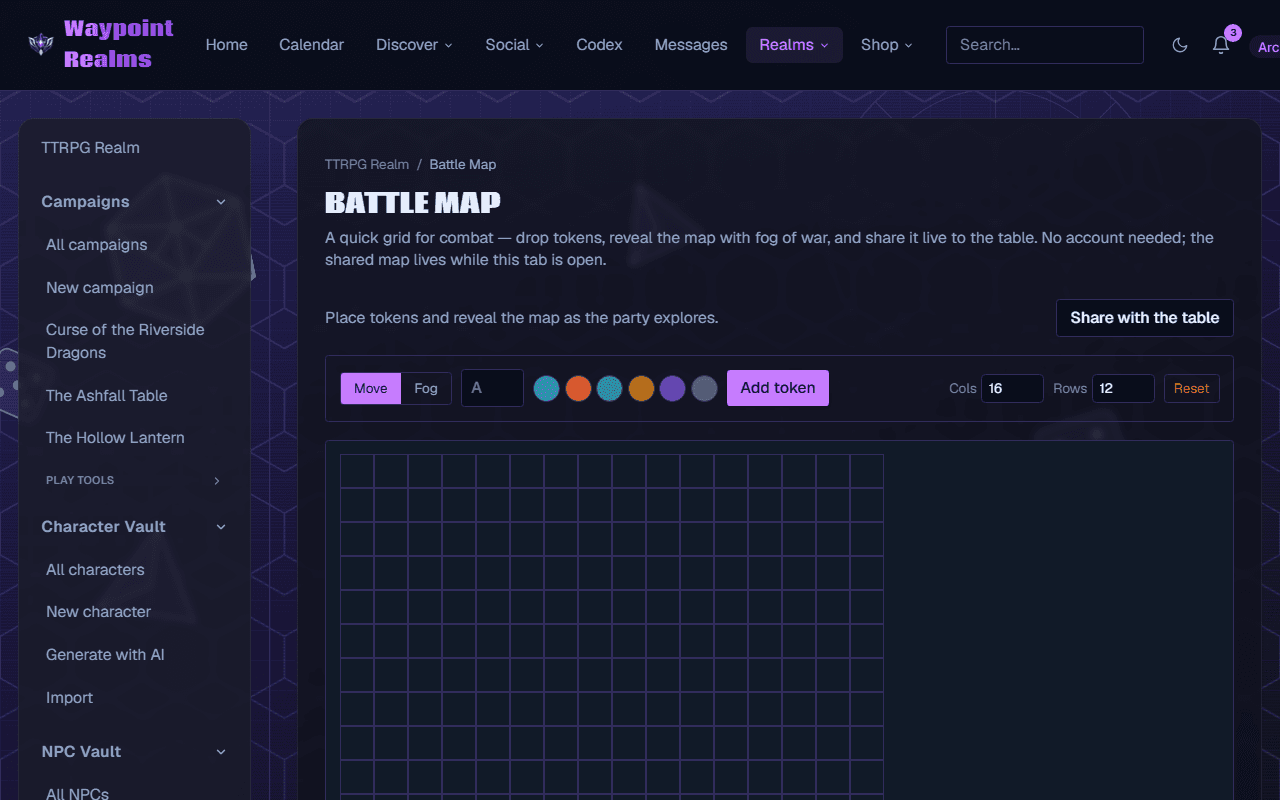Focus the Rows number field
Screen dimensions: 1280x800
(x=1123, y=388)
